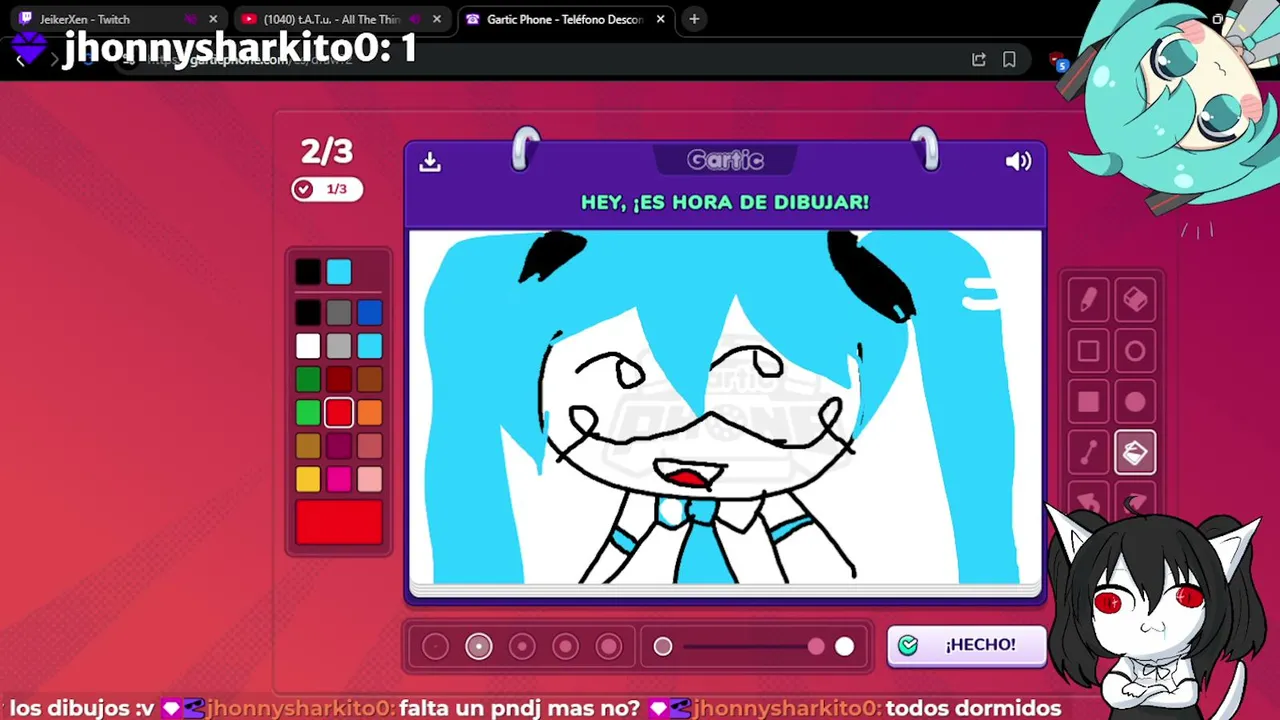Image resolution: width=1280 pixels, height=720 pixels.
Task: Click the drawing canvas
Action: tap(725, 407)
